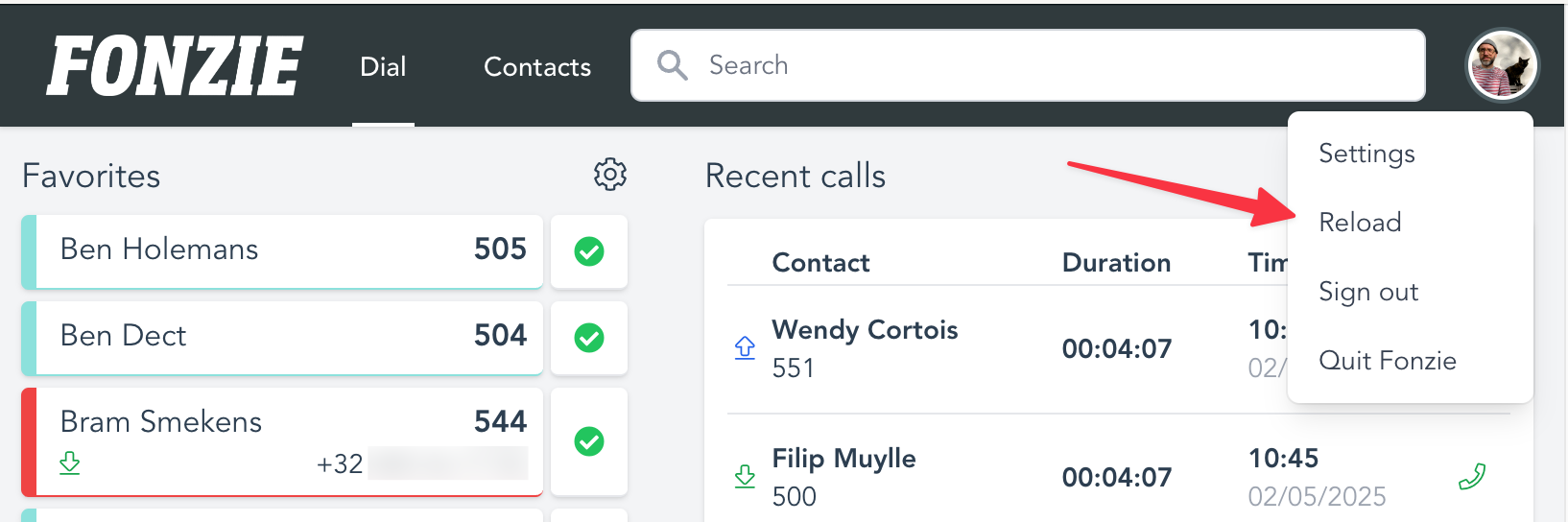This screenshot has height=522, width=1568.
Task: Toggle the green check beside Bram Smekens
Action: 589,441
